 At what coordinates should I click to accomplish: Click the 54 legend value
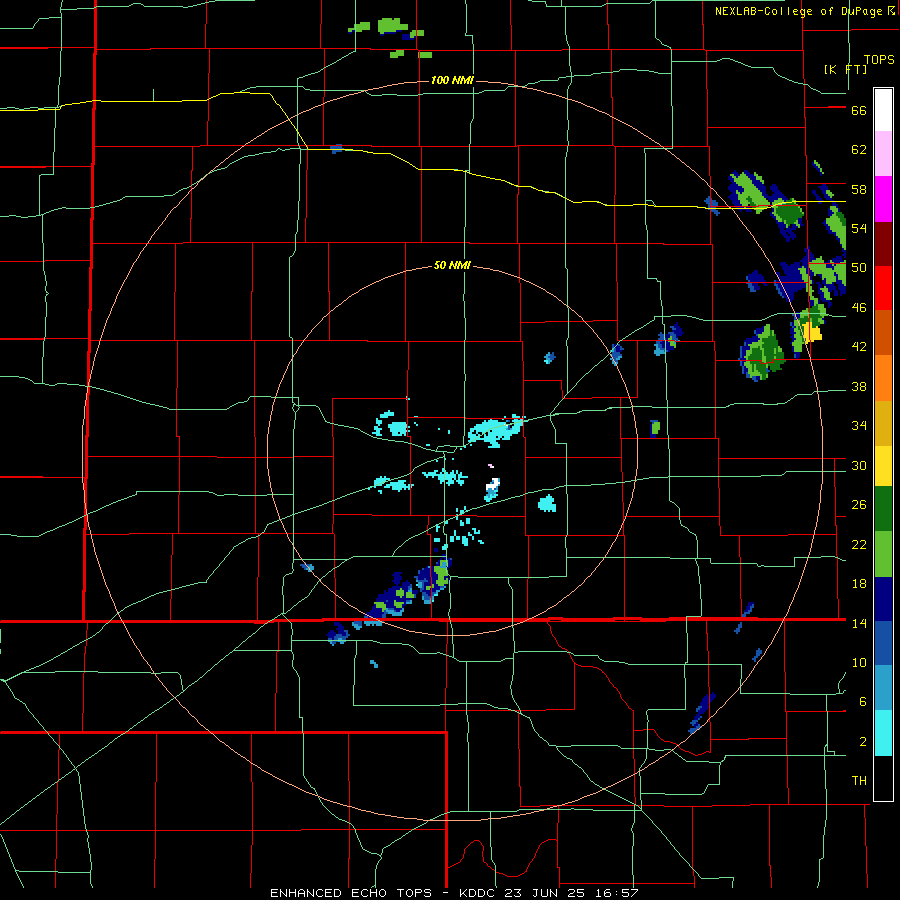859,228
